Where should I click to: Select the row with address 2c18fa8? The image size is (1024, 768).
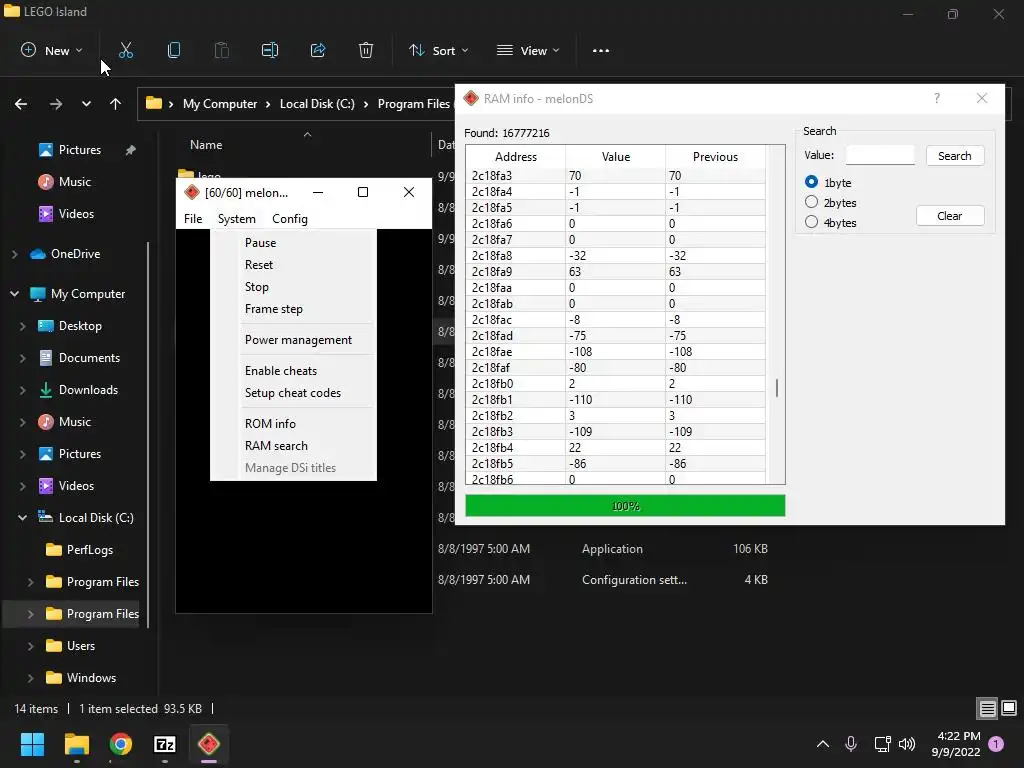pyautogui.click(x=616, y=256)
